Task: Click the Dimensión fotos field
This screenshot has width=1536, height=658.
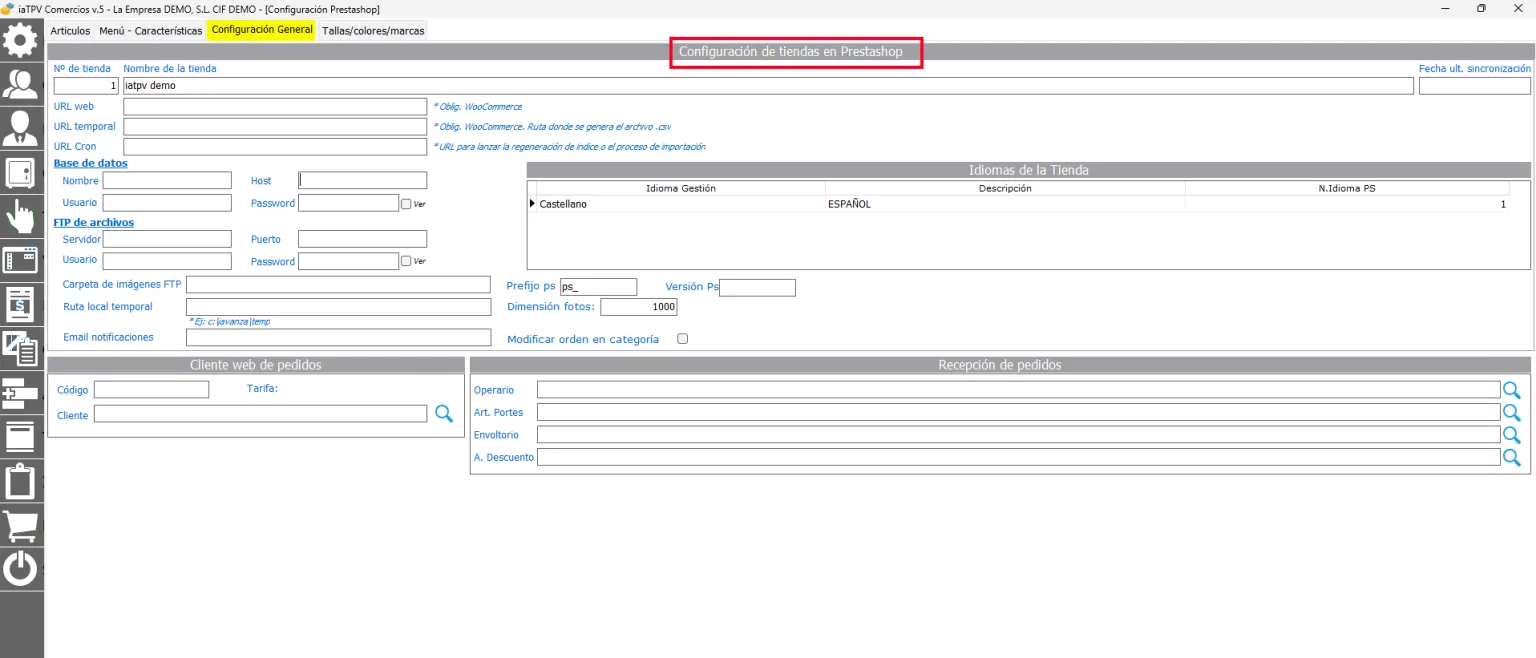Action: point(639,307)
